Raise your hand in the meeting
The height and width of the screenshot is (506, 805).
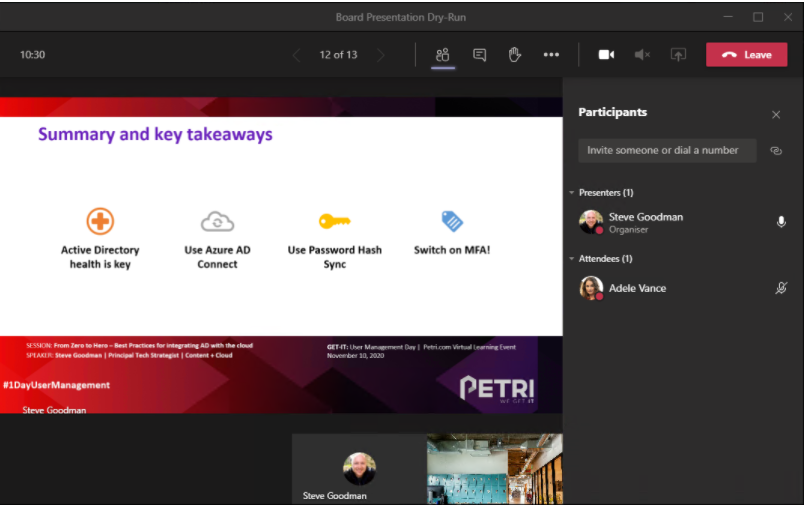514,54
